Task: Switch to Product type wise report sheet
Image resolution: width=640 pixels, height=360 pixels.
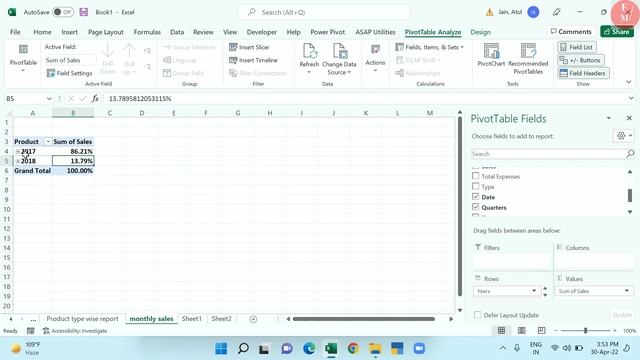Action: tap(82, 318)
